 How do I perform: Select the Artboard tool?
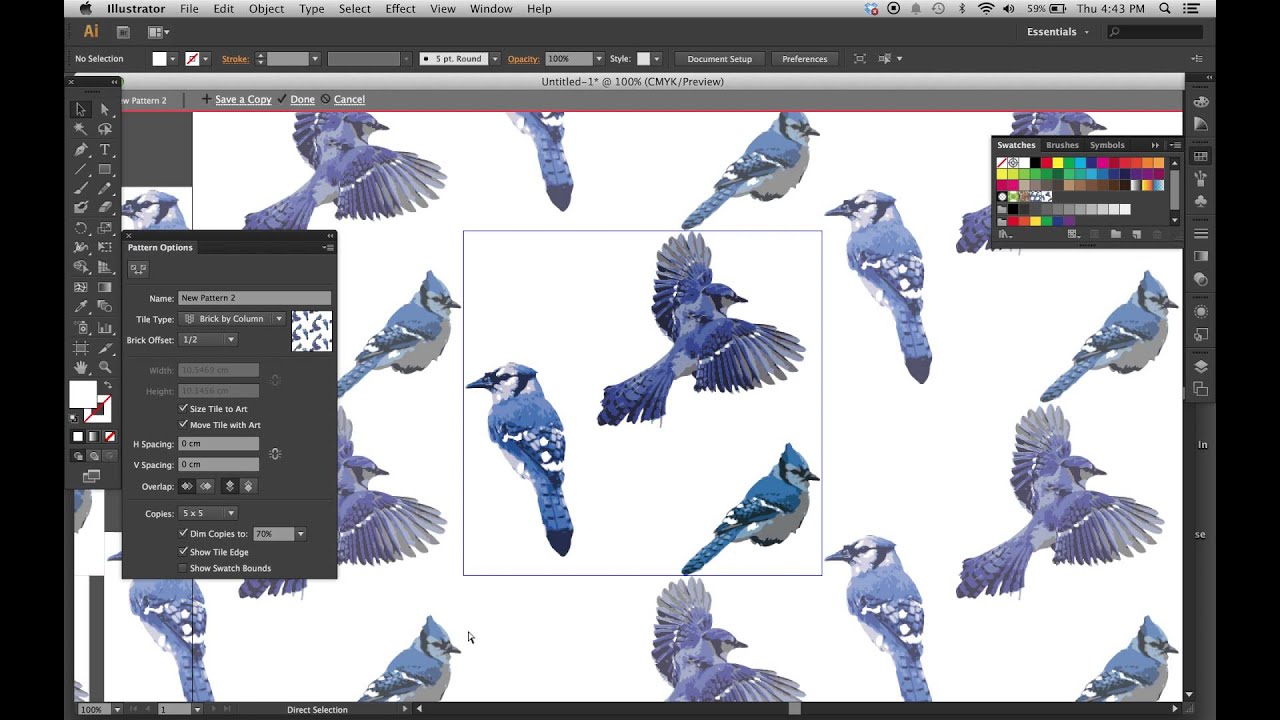point(80,347)
